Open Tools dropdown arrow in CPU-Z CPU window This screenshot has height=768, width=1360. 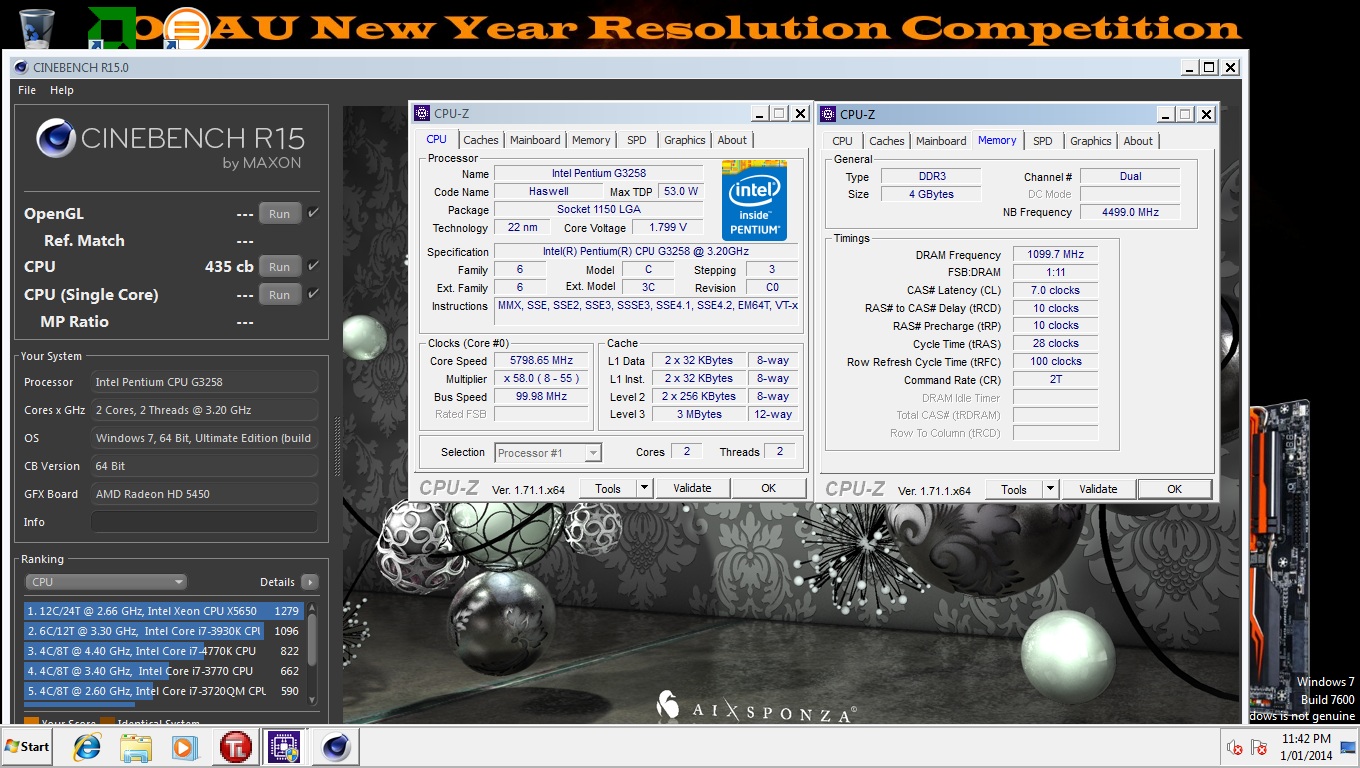643,488
